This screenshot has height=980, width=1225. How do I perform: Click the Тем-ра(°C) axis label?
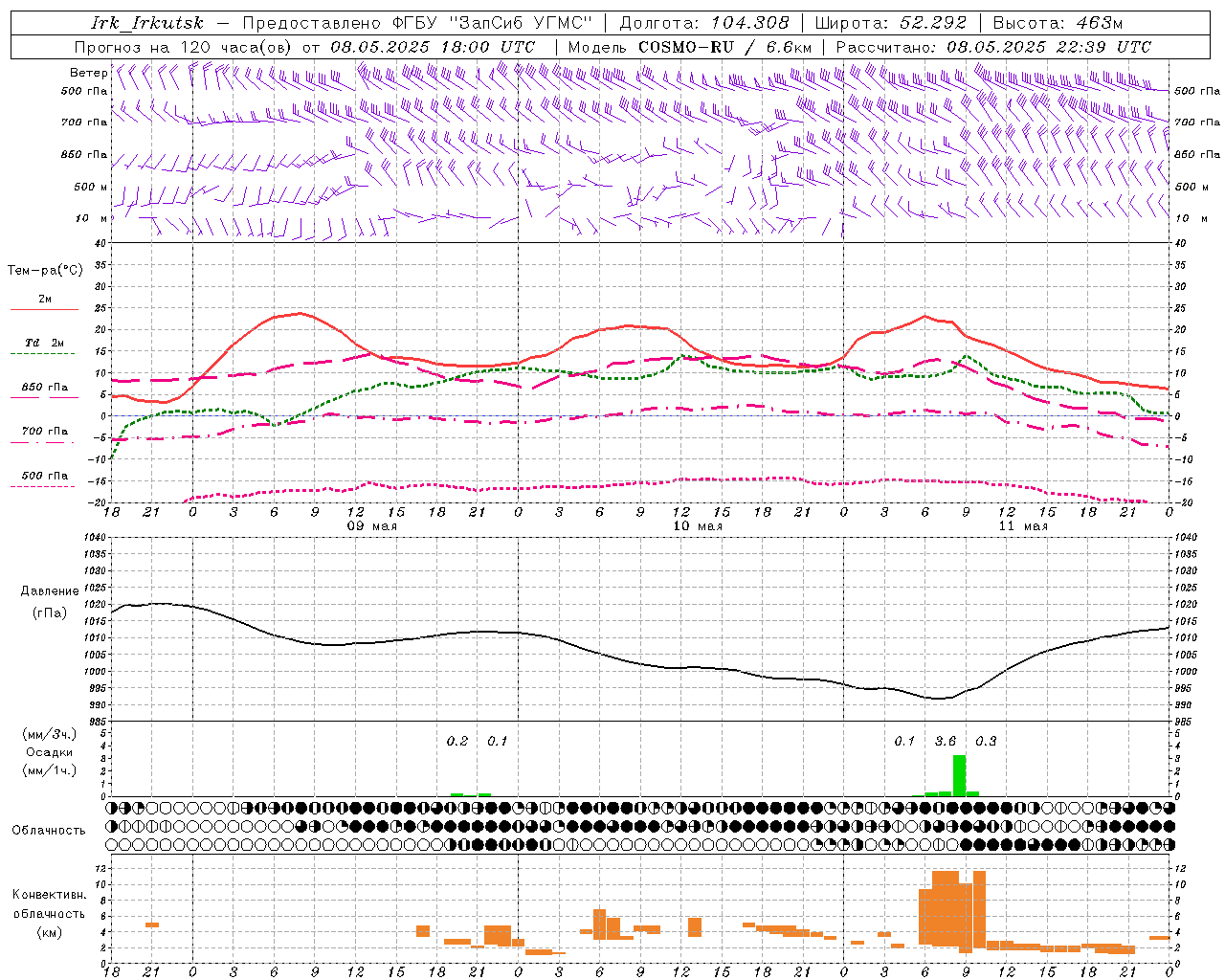click(45, 271)
